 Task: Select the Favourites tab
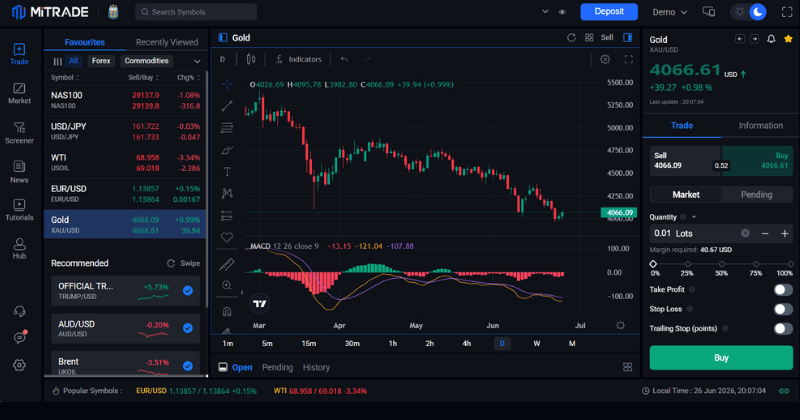tap(85, 42)
